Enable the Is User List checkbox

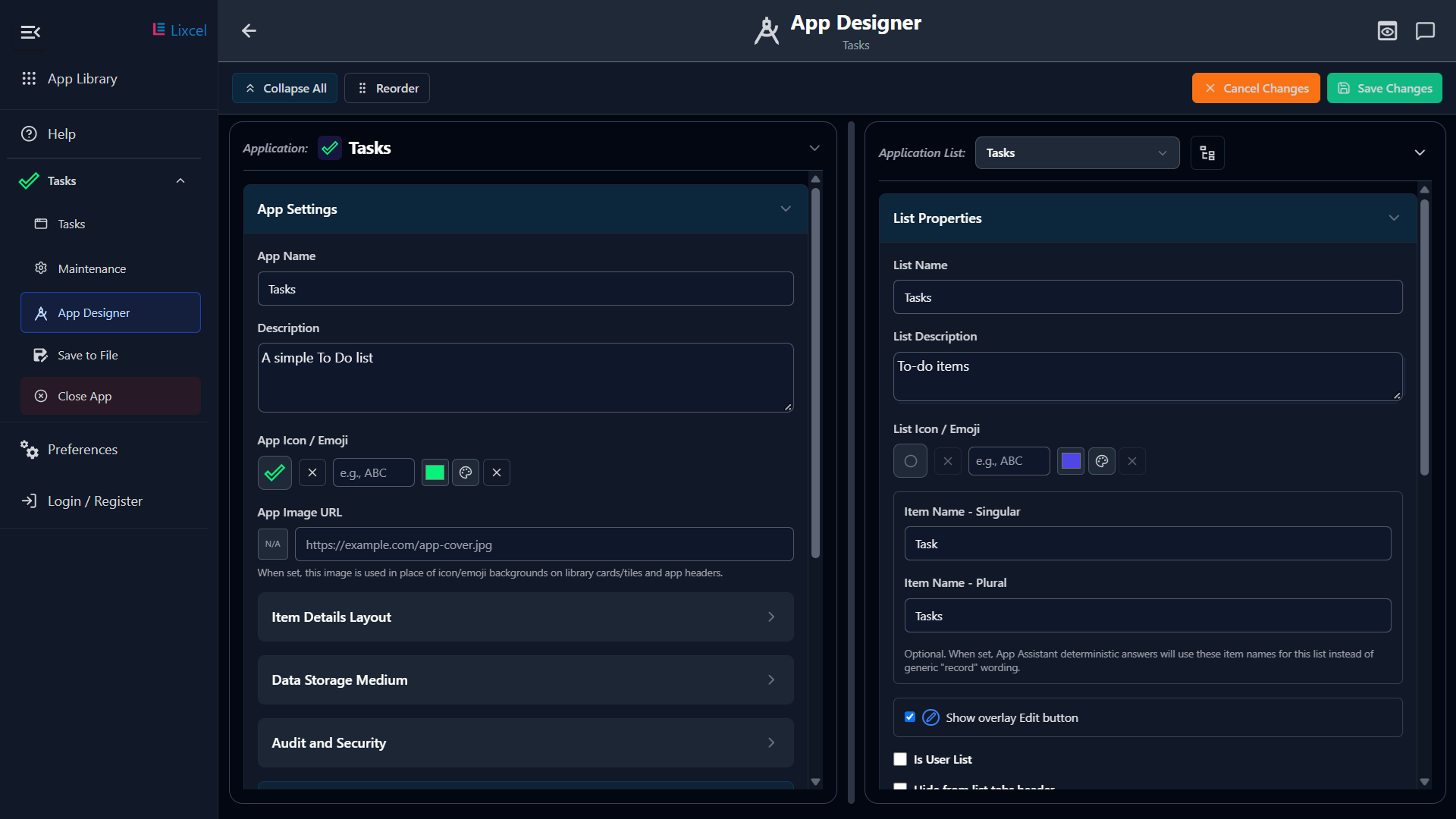click(x=900, y=759)
